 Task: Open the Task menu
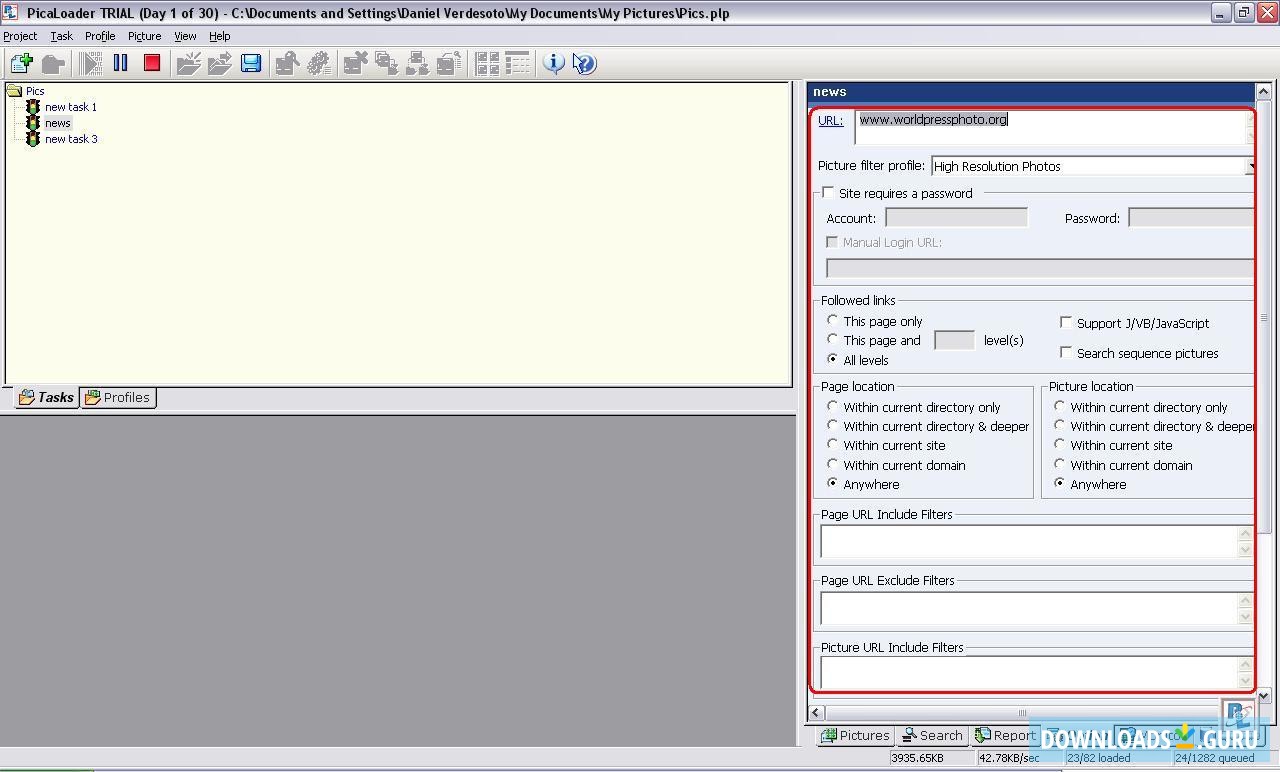[x=61, y=36]
